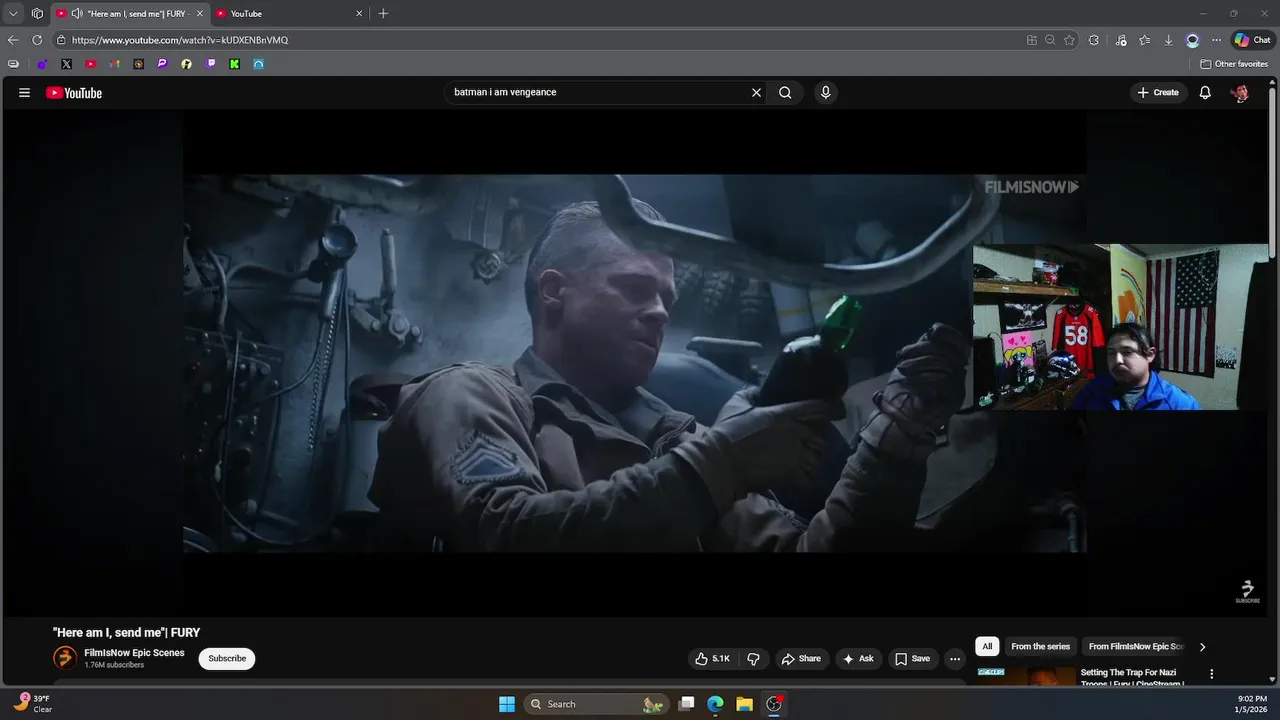
Task: Like the video with 5.1K likes
Action: coord(712,659)
